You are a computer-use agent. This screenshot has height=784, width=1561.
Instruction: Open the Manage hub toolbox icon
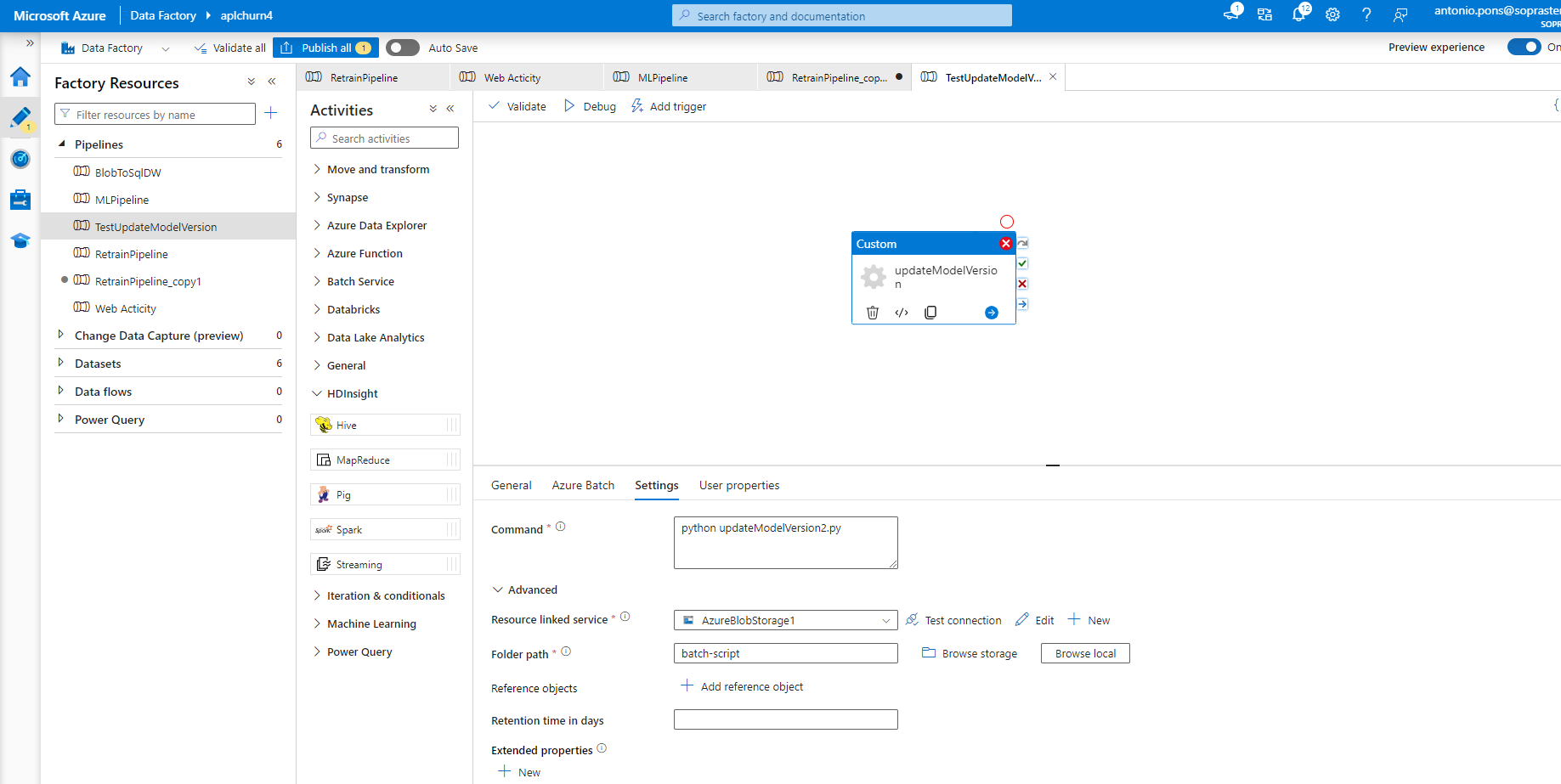click(x=20, y=199)
